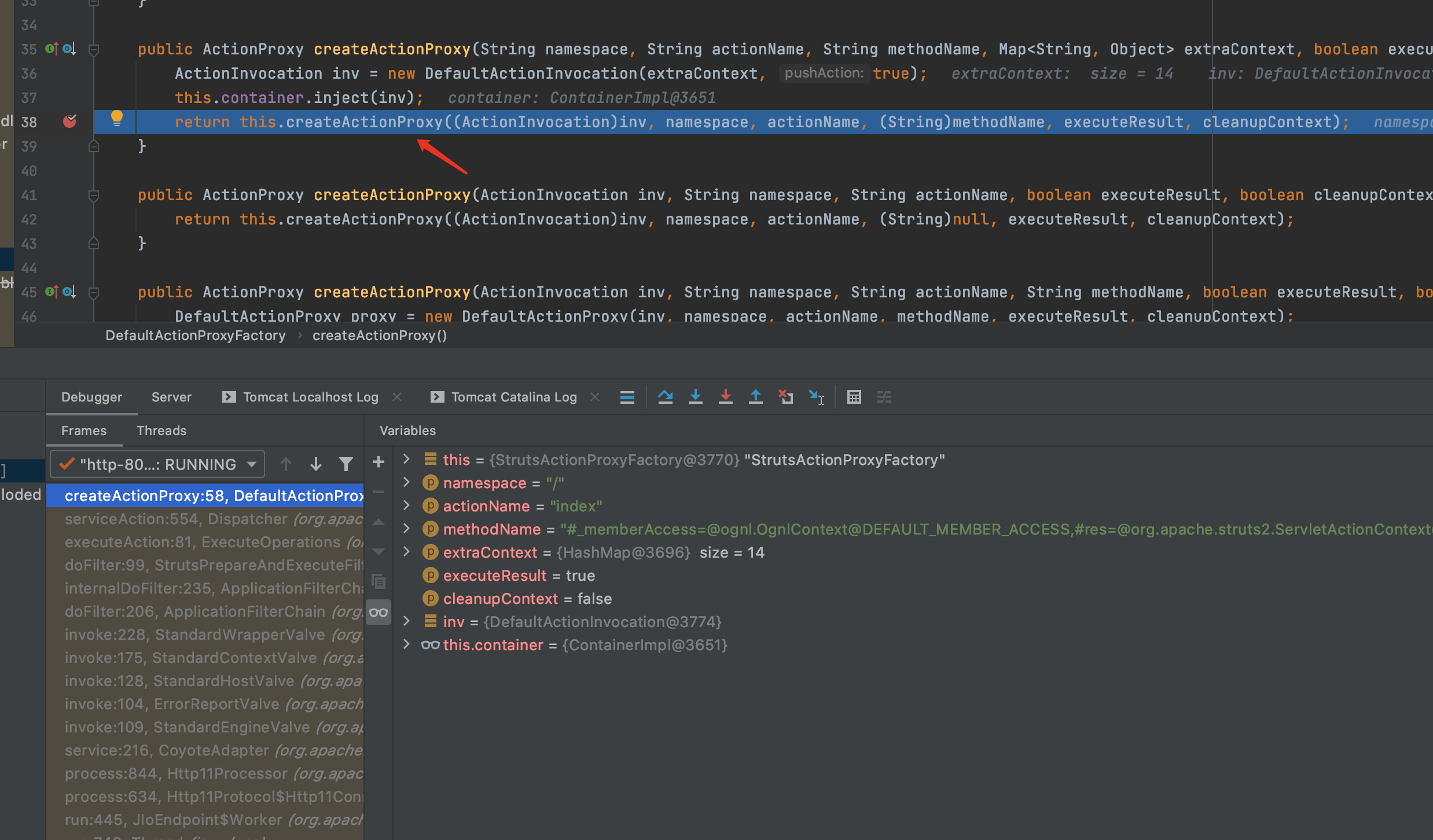Expand the 'methodName' variable node

pyautogui.click(x=406, y=529)
